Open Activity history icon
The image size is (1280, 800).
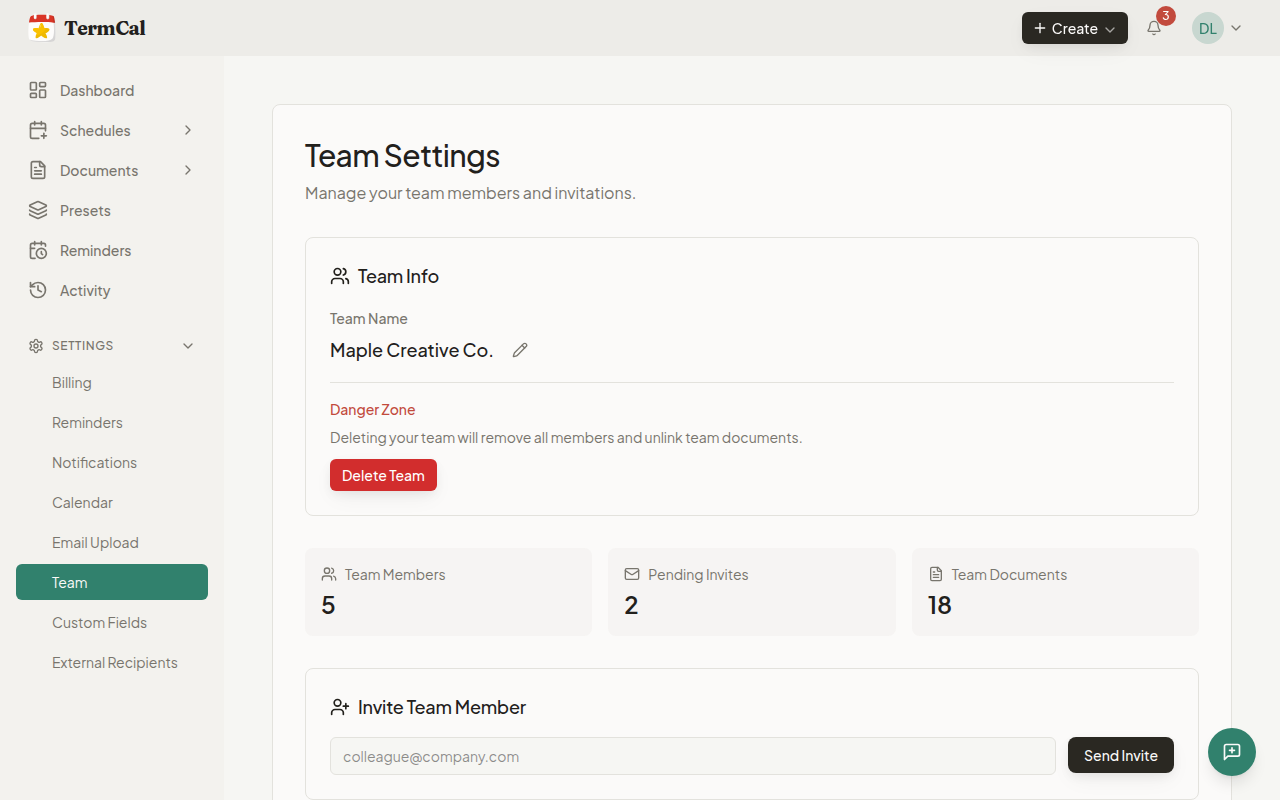tap(38, 290)
